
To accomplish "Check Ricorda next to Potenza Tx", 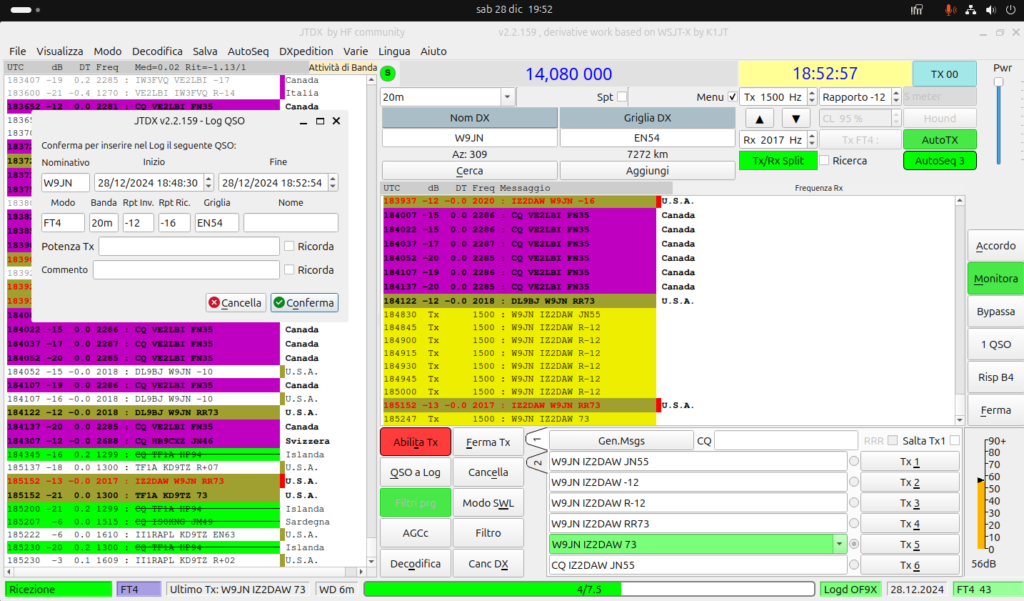I will [x=289, y=246].
